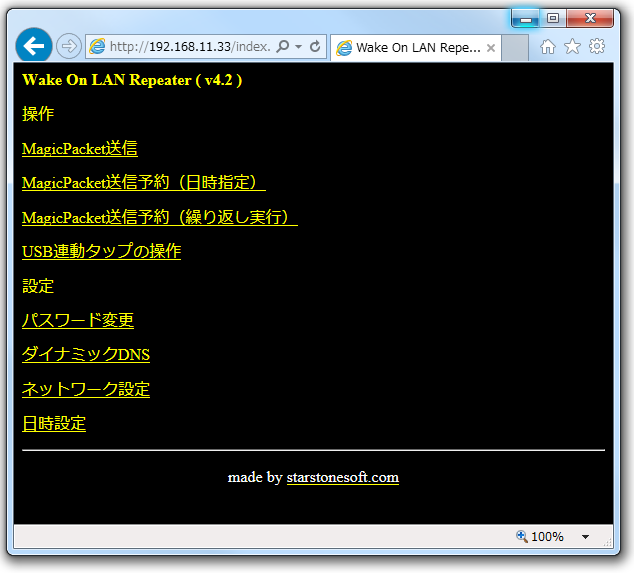The height and width of the screenshot is (573, 634).
Task: Go back with the browser Back arrow
Action: click(34, 46)
